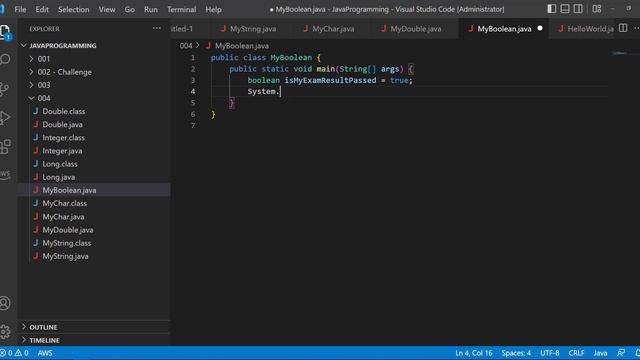Open the Terminal menu
Image resolution: width=640 pixels, height=360 pixels.
click(x=182, y=9)
